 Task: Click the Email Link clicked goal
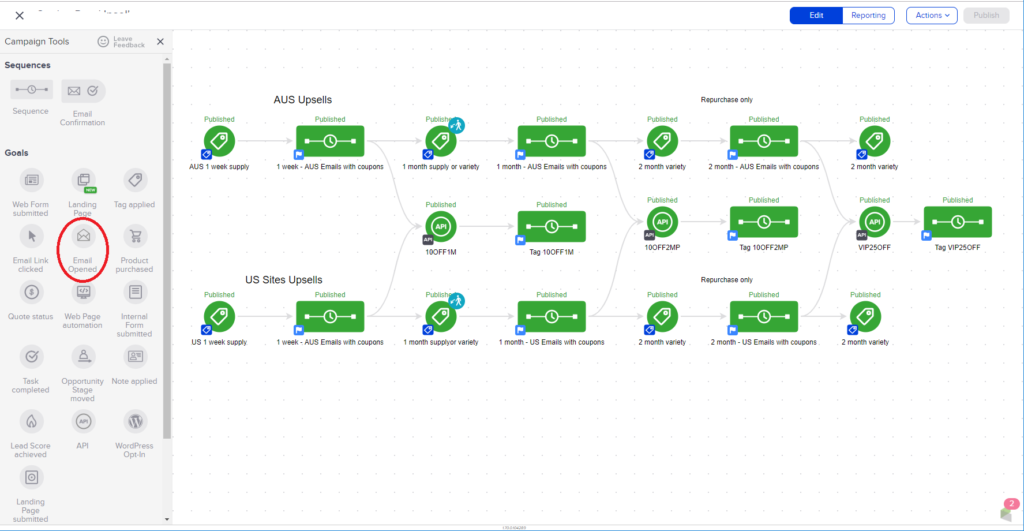click(31, 236)
